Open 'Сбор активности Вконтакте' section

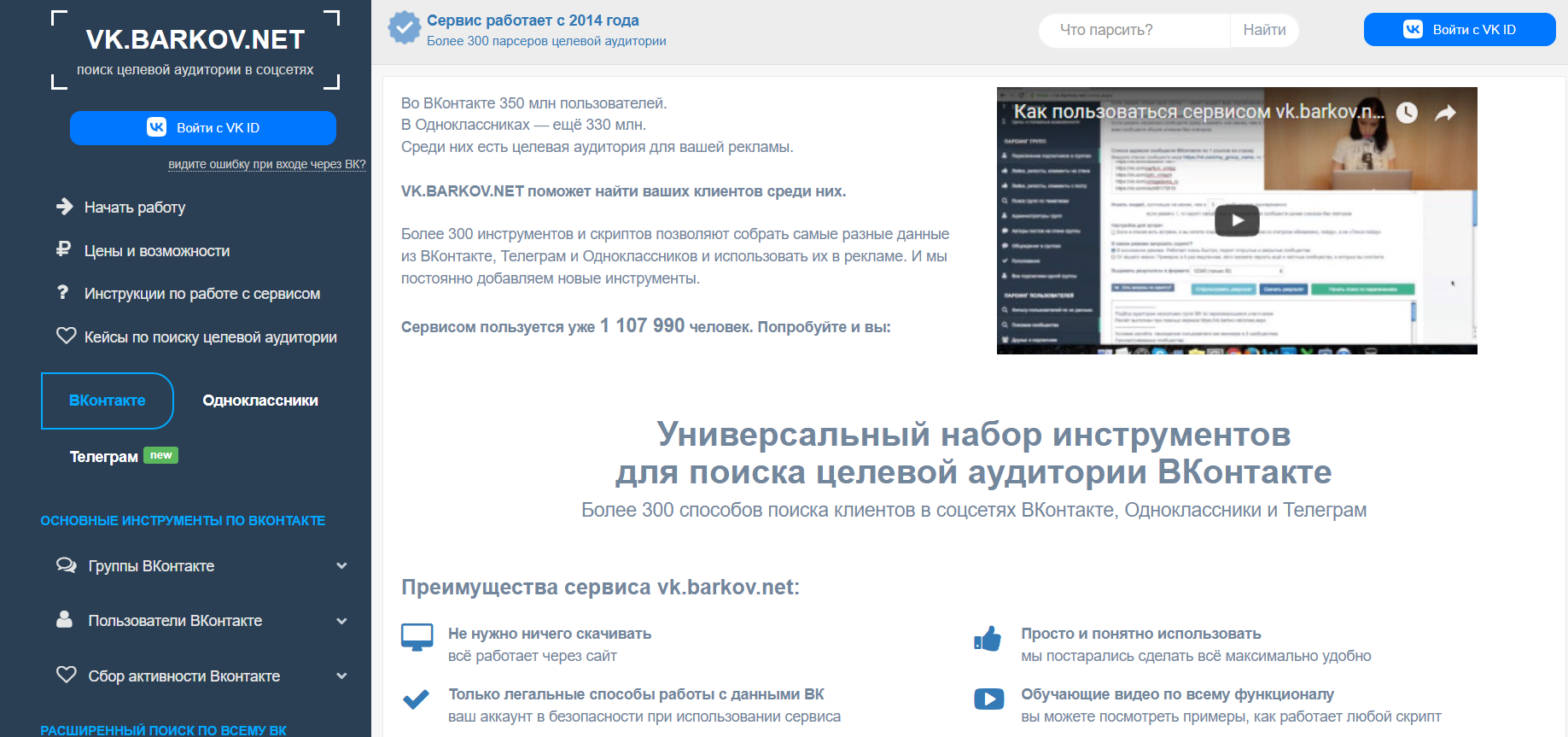184,676
